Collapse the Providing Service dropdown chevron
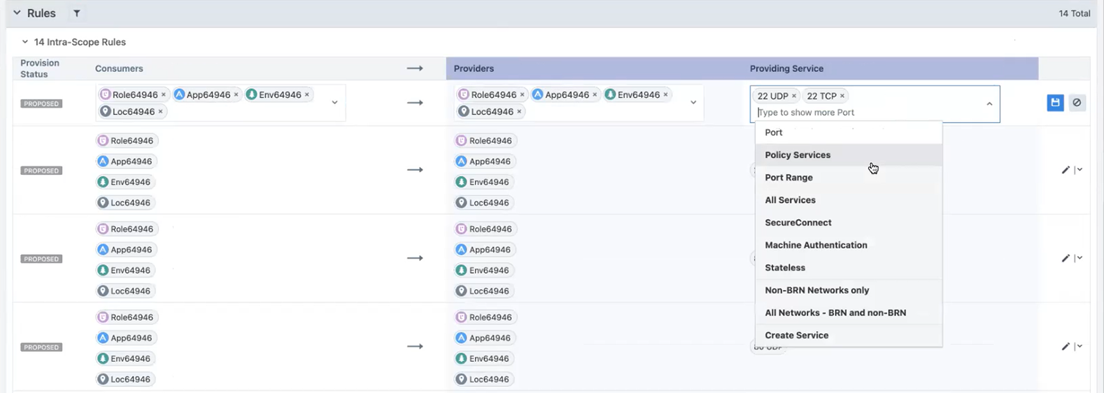This screenshot has height=393, width=1104. (x=989, y=104)
